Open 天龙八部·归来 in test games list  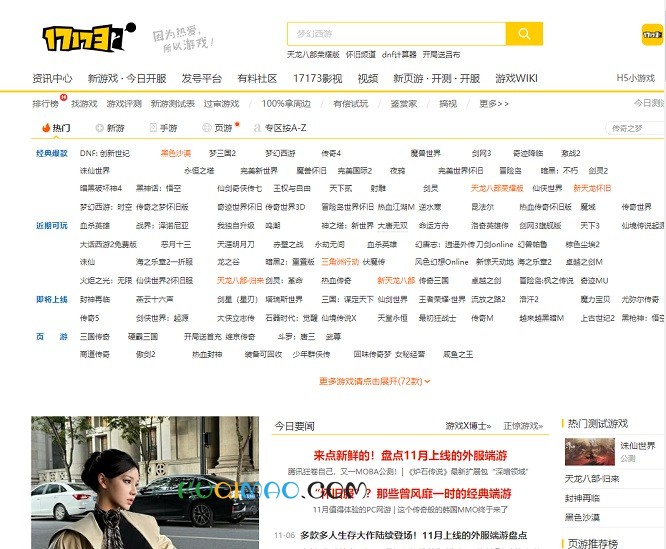pyautogui.click(x=592, y=479)
